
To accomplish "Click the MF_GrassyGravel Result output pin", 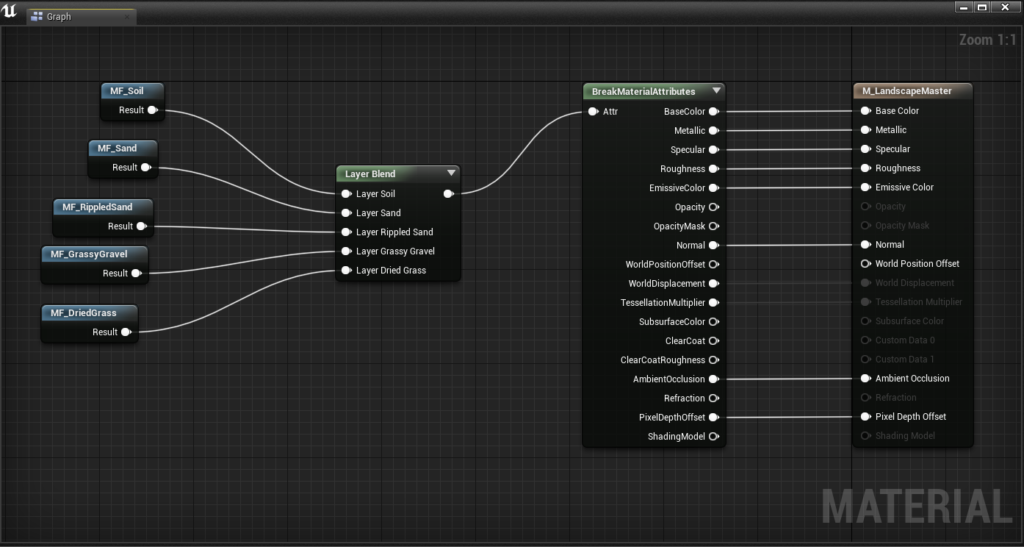I will (136, 273).
